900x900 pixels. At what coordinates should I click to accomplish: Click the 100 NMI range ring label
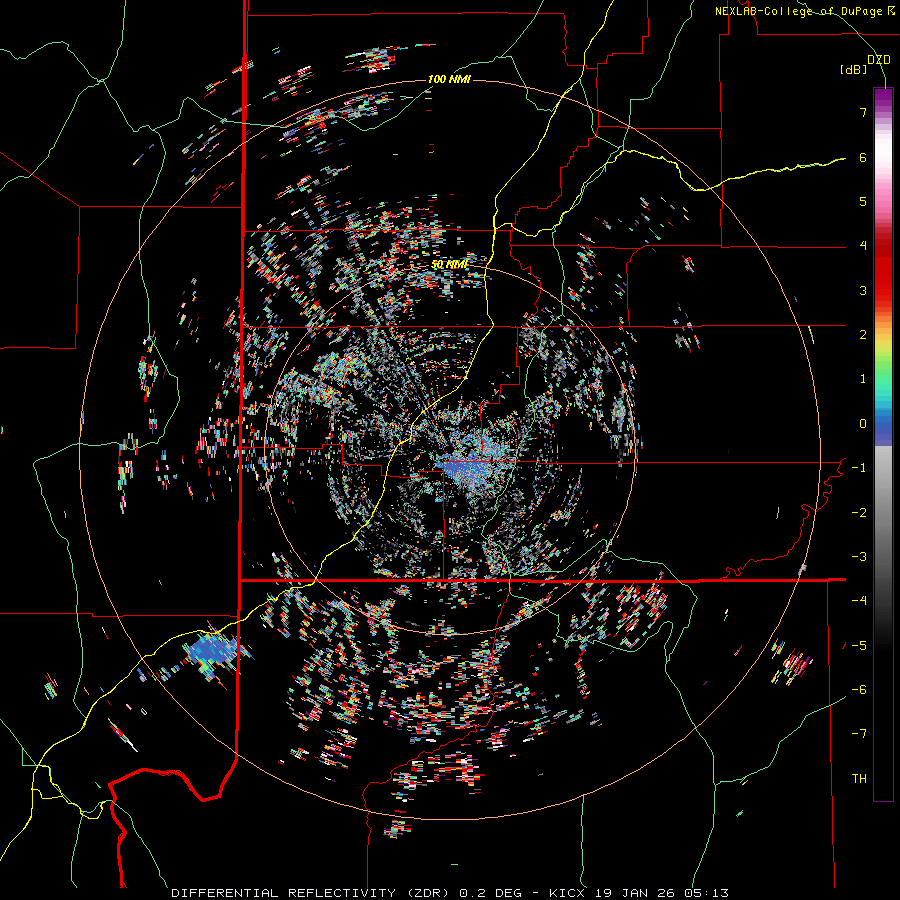tap(449, 79)
